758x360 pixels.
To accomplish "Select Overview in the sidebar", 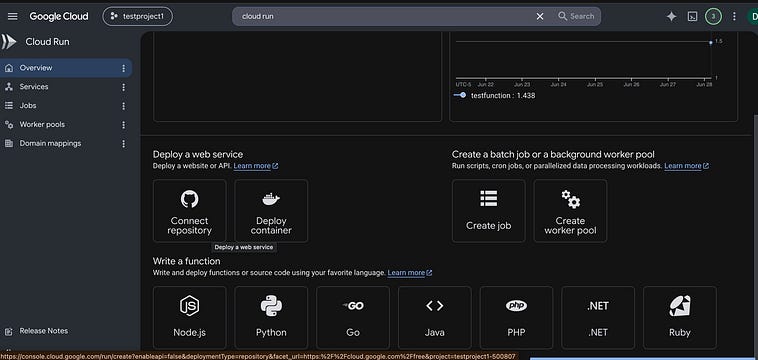I will pos(65,68).
